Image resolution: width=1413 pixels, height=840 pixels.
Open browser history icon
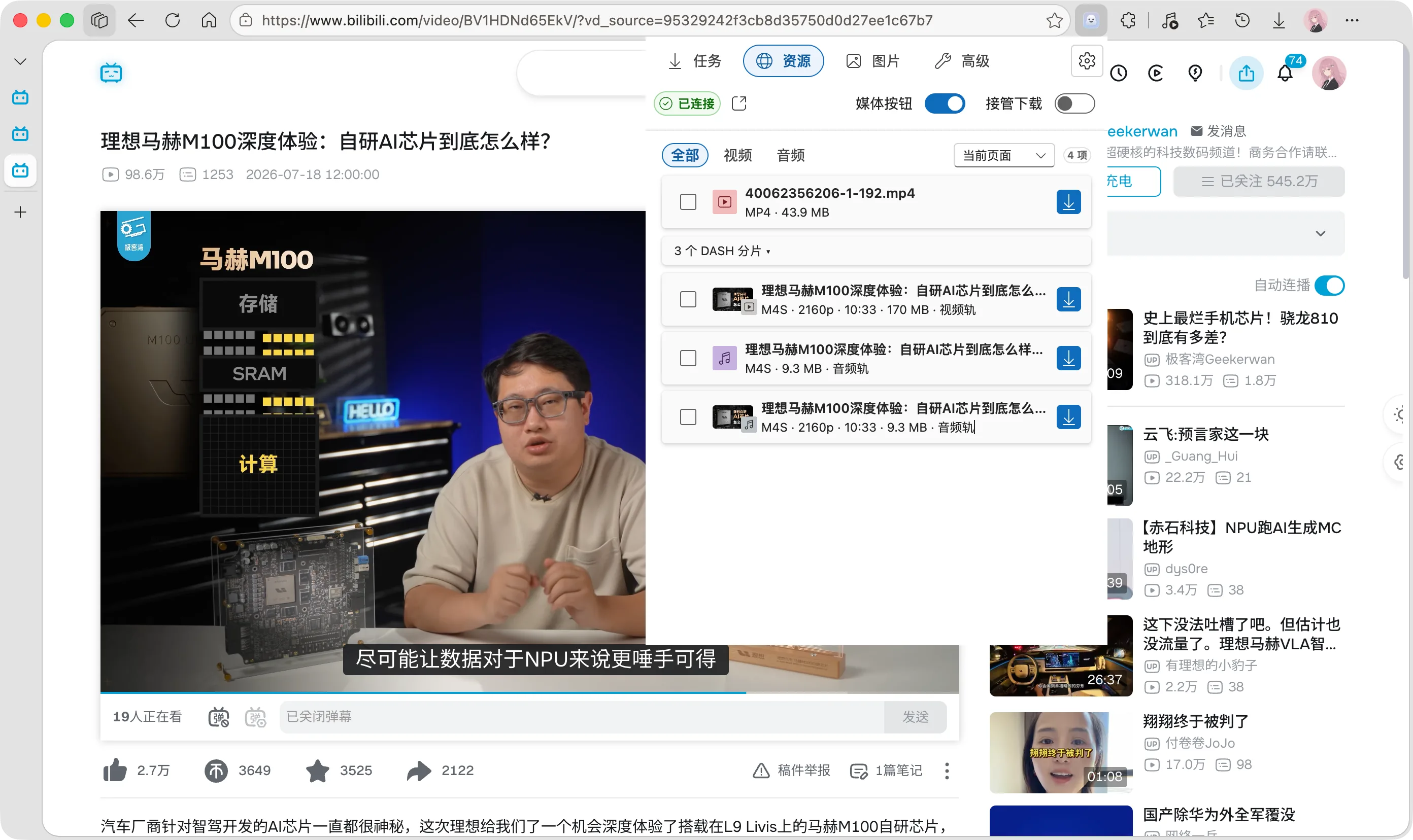[1242, 21]
